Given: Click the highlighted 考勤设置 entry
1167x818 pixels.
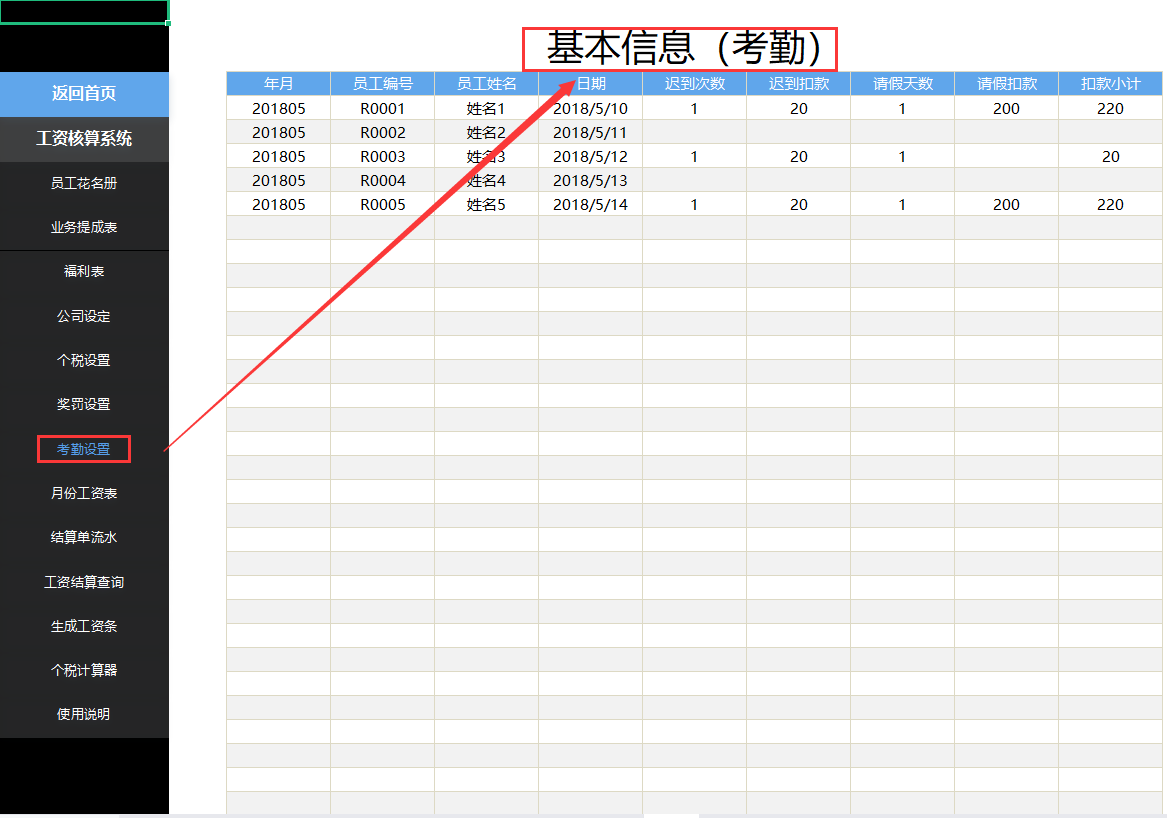Looking at the screenshot, I should coord(84,448).
